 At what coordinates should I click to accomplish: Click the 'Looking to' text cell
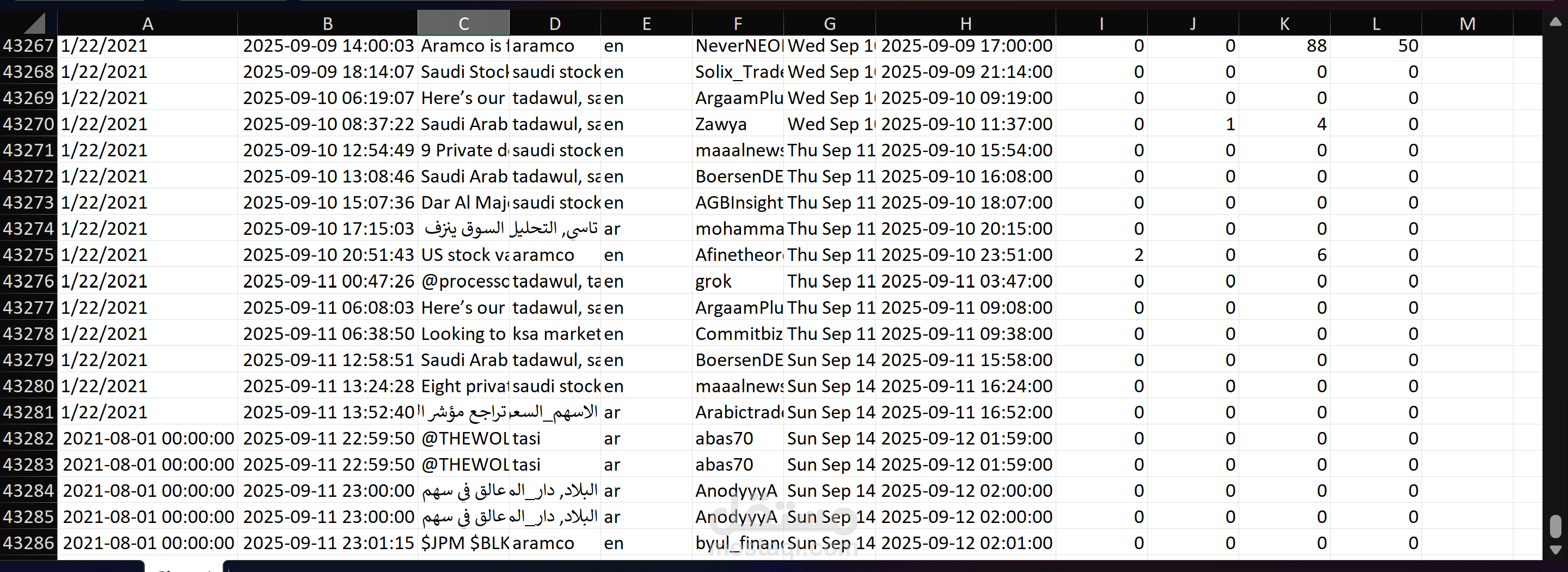click(463, 334)
